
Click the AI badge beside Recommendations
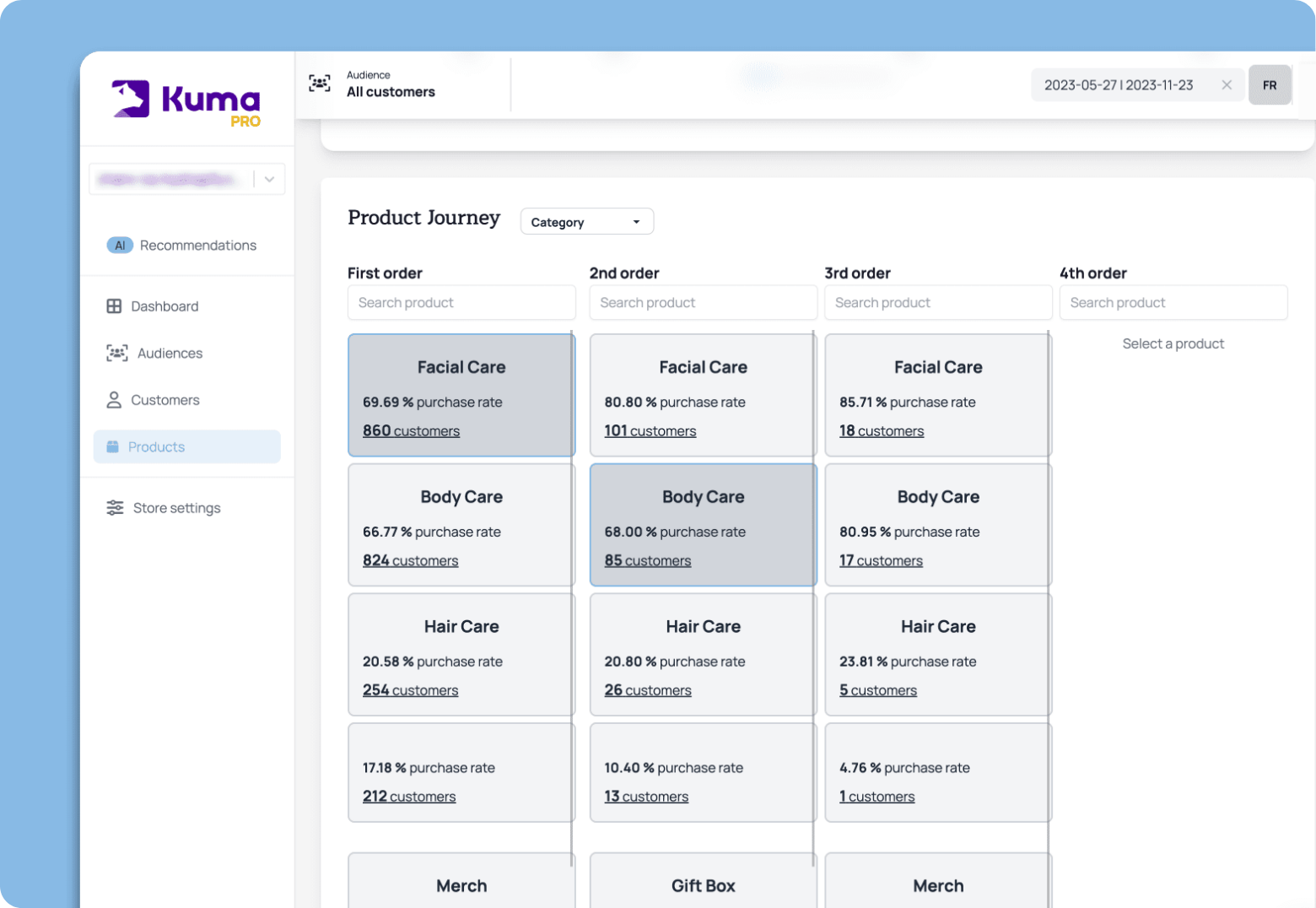point(120,245)
